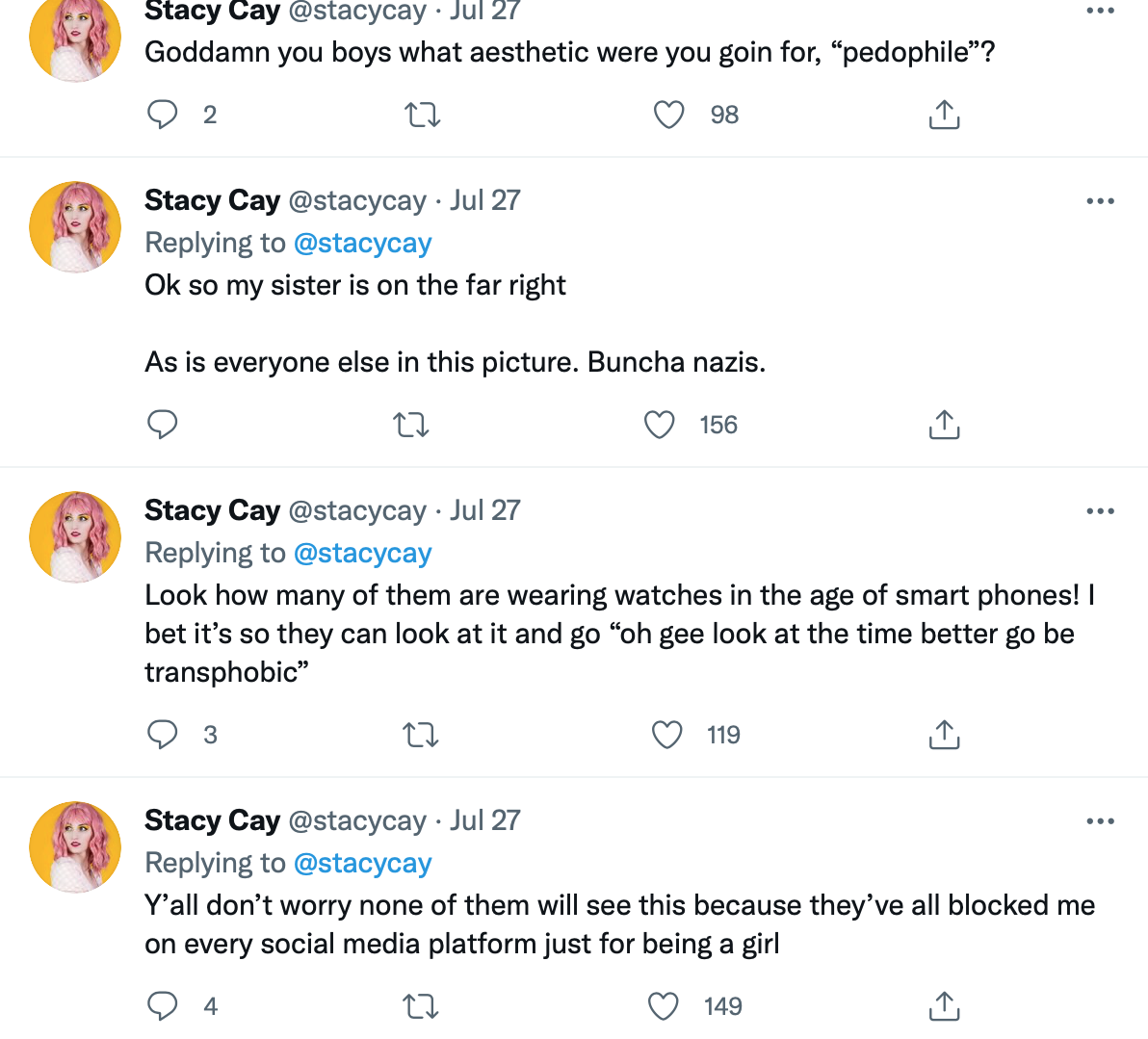
Task: Retweet the watches and smart phones tweet
Action: [420, 735]
